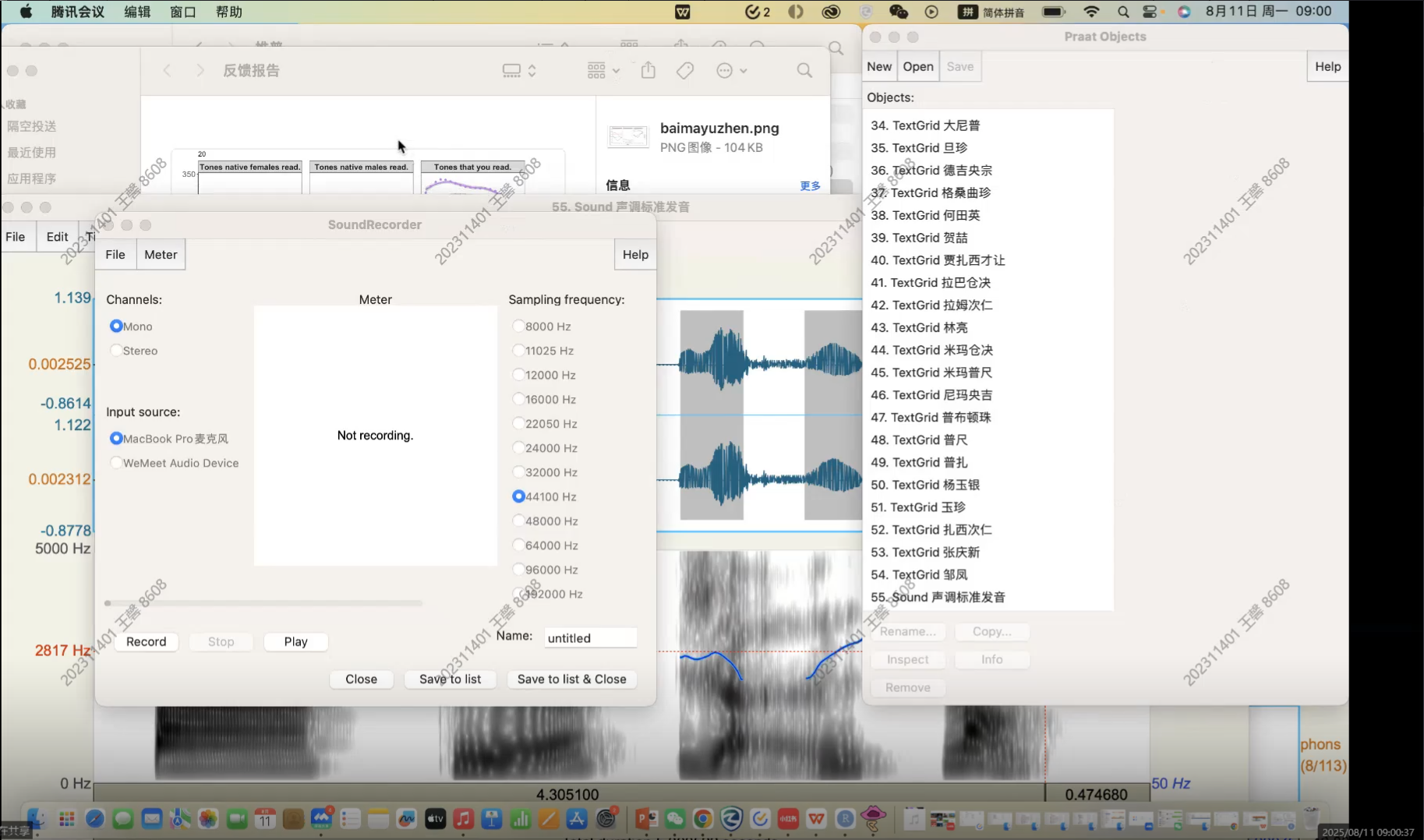Click the Finder search magnifier icon

click(x=804, y=71)
